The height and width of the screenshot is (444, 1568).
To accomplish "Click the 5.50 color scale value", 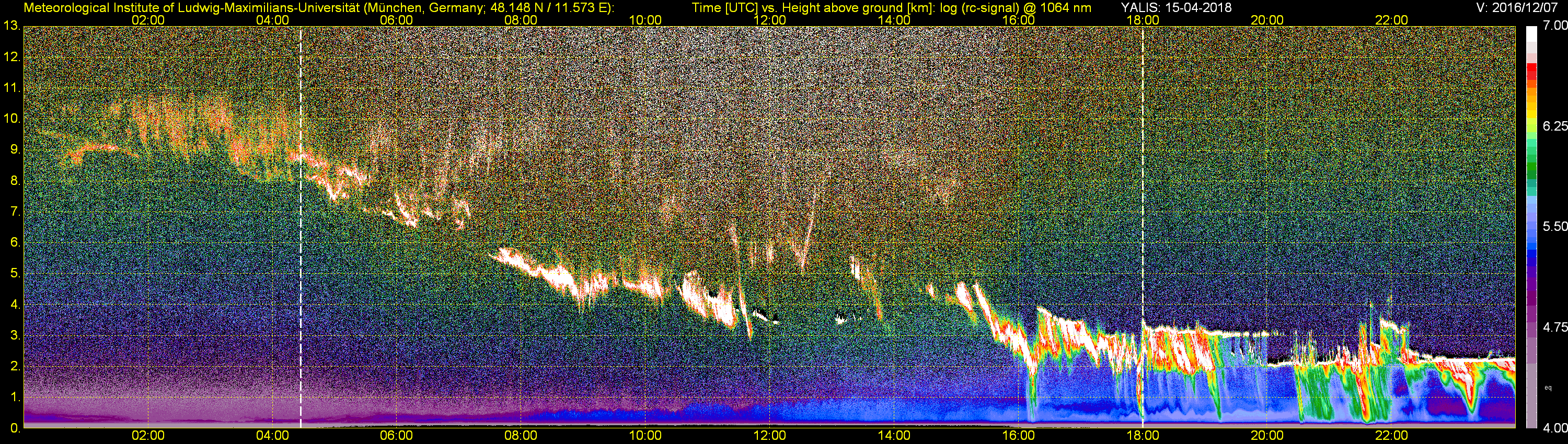I will (1554, 226).
